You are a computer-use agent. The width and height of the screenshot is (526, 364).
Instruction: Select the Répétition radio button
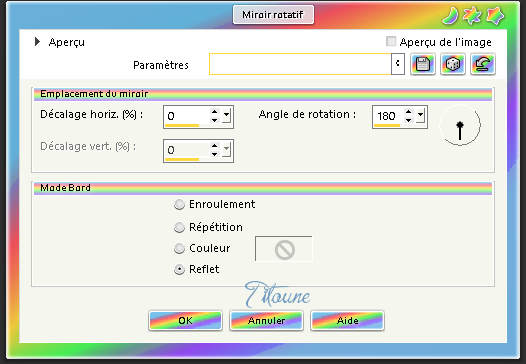point(179,227)
